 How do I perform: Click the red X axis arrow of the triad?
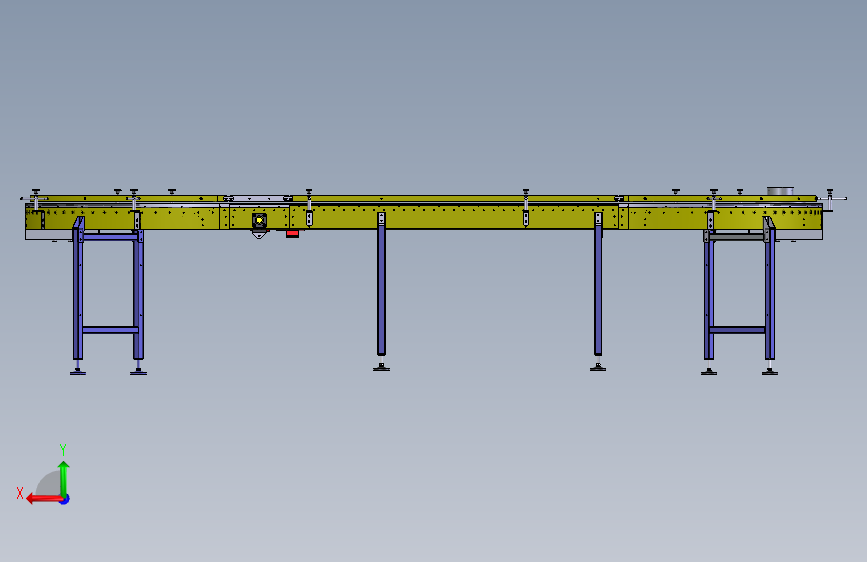click(44, 499)
